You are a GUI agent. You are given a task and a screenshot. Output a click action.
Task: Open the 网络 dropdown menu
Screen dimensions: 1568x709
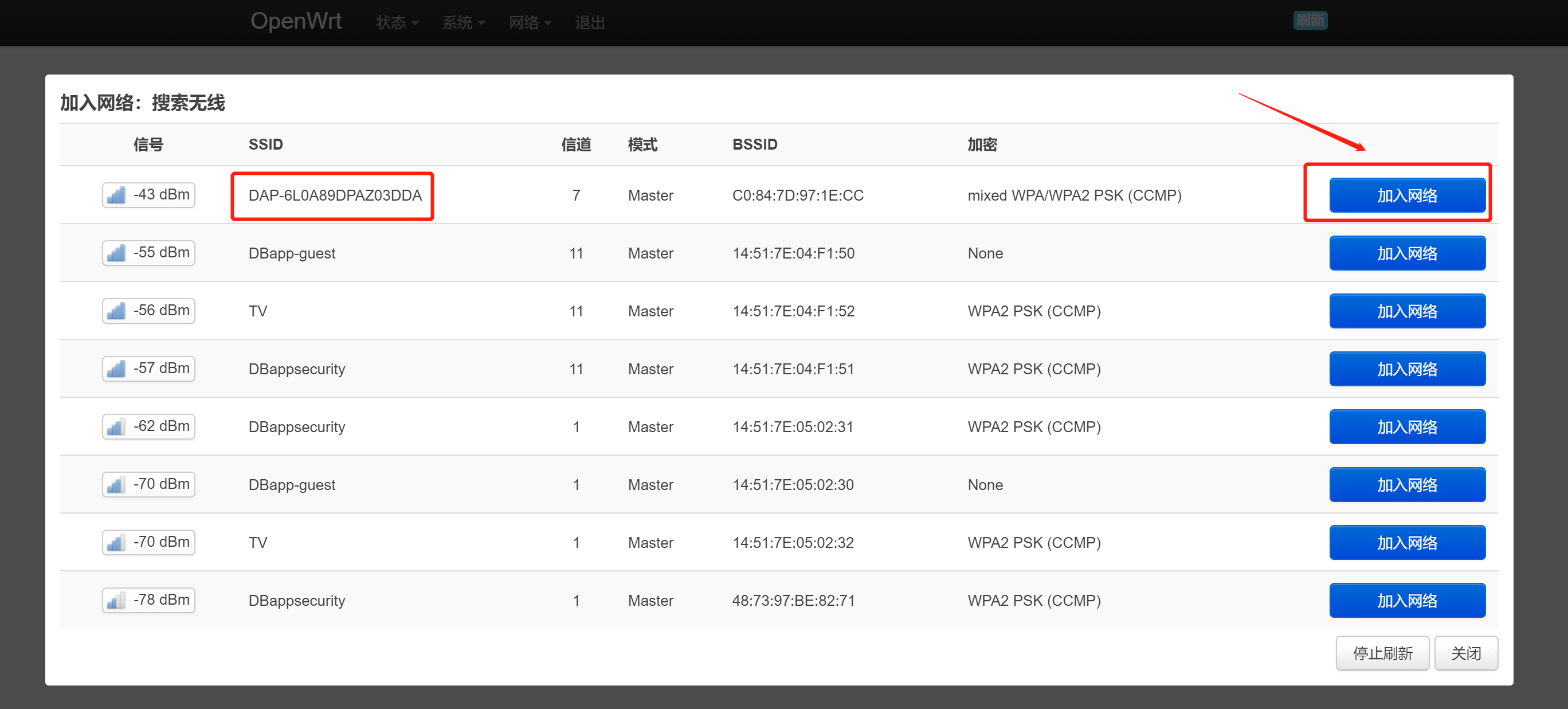tap(530, 22)
